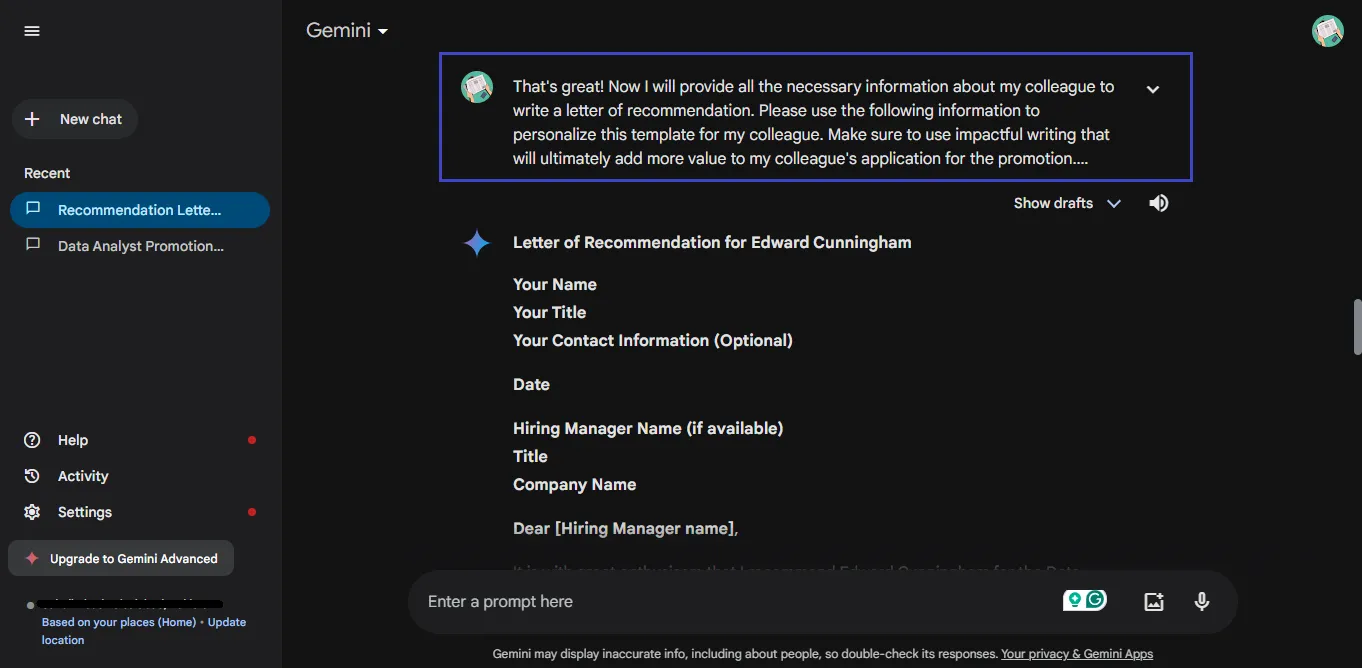1362x668 pixels.
Task: Open the Your privacy & Gemini Apps link
Action: [1077, 653]
